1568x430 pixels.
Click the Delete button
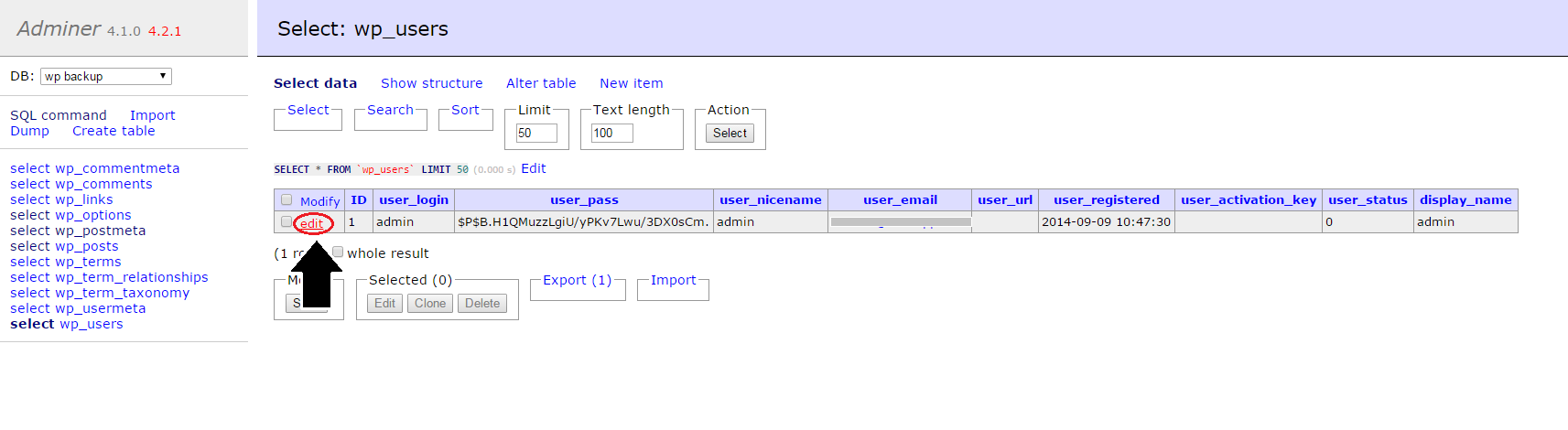[x=482, y=303]
